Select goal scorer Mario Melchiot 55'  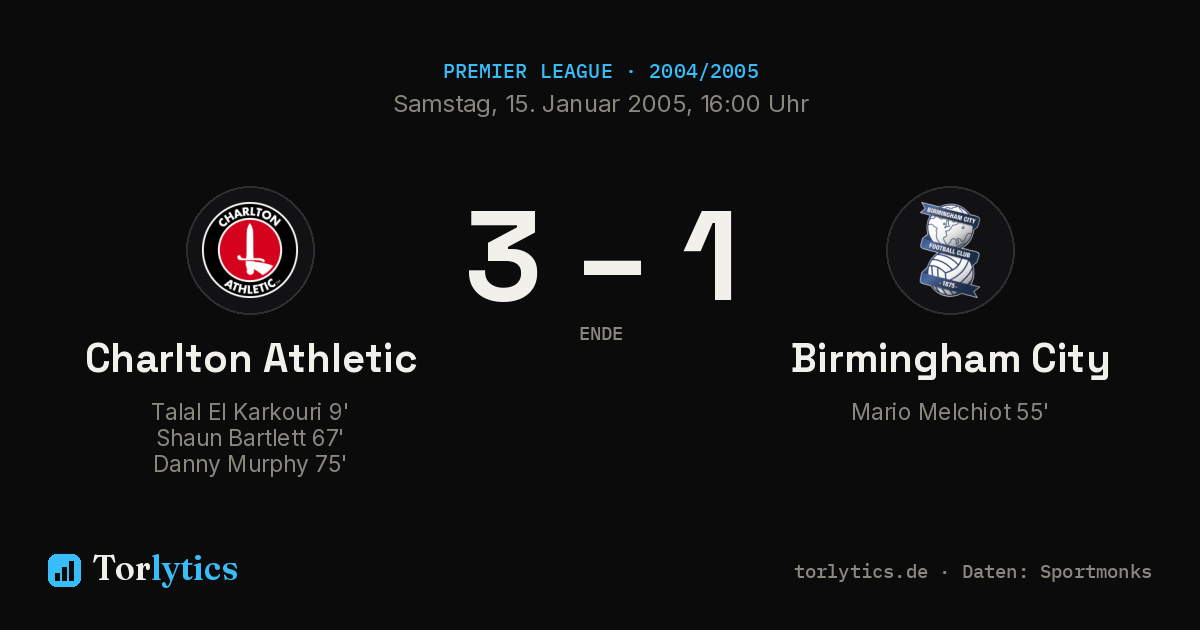click(x=950, y=412)
